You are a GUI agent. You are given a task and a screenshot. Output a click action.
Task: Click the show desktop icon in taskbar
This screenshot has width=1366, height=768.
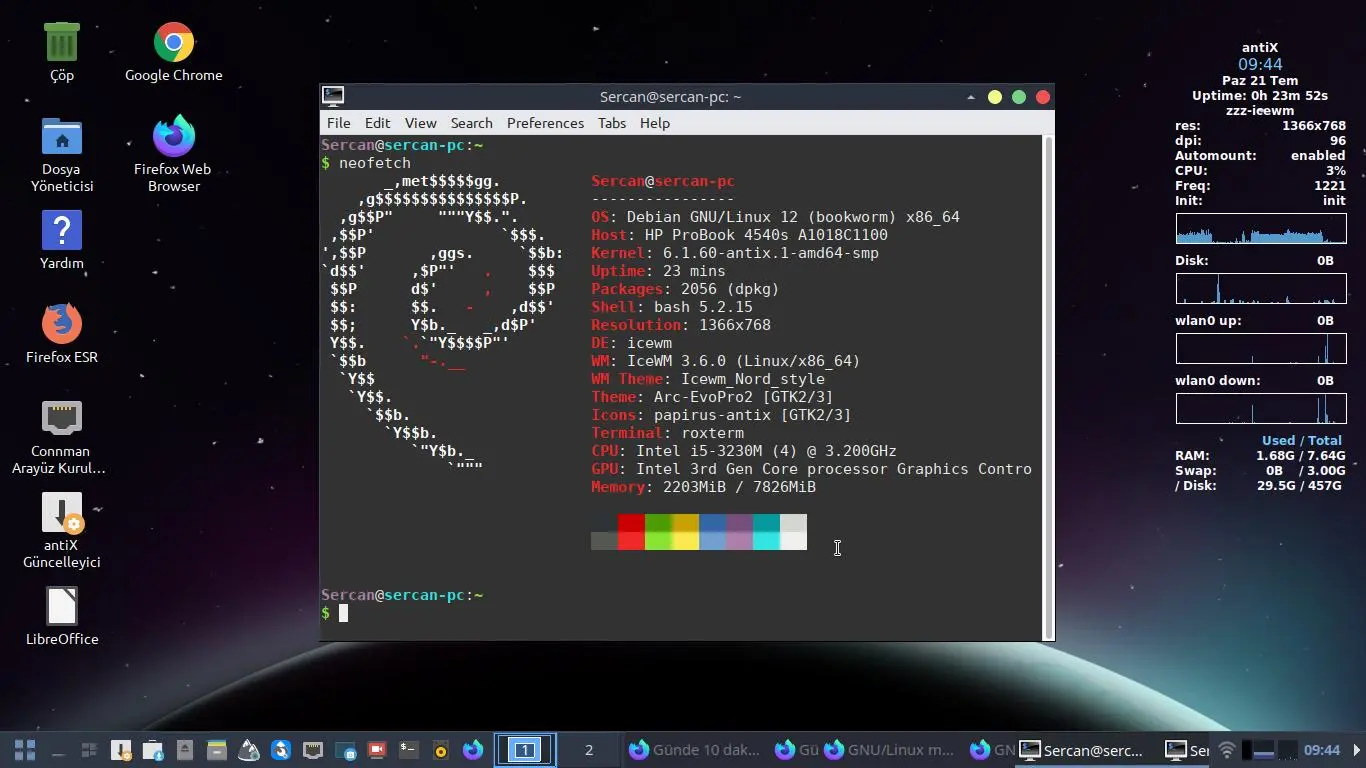(x=58, y=750)
